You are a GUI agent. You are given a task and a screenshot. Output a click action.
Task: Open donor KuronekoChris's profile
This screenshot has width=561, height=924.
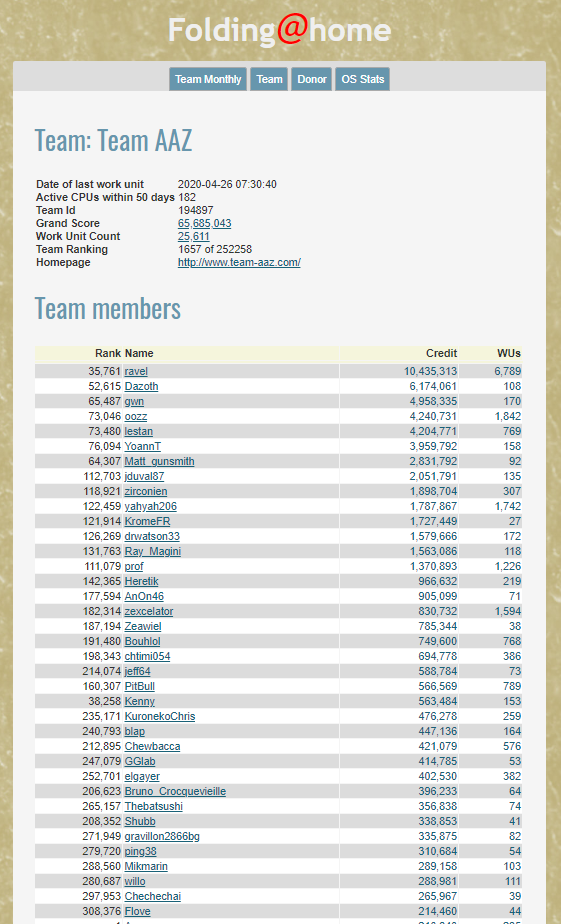[x=160, y=717]
